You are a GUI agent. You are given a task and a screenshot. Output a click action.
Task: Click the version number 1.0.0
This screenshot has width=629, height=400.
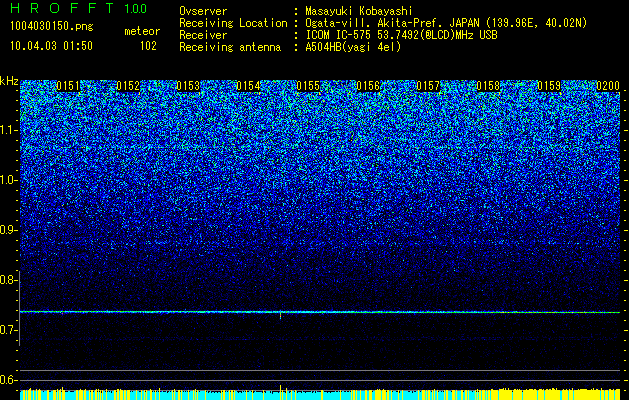pyautogui.click(x=135, y=8)
